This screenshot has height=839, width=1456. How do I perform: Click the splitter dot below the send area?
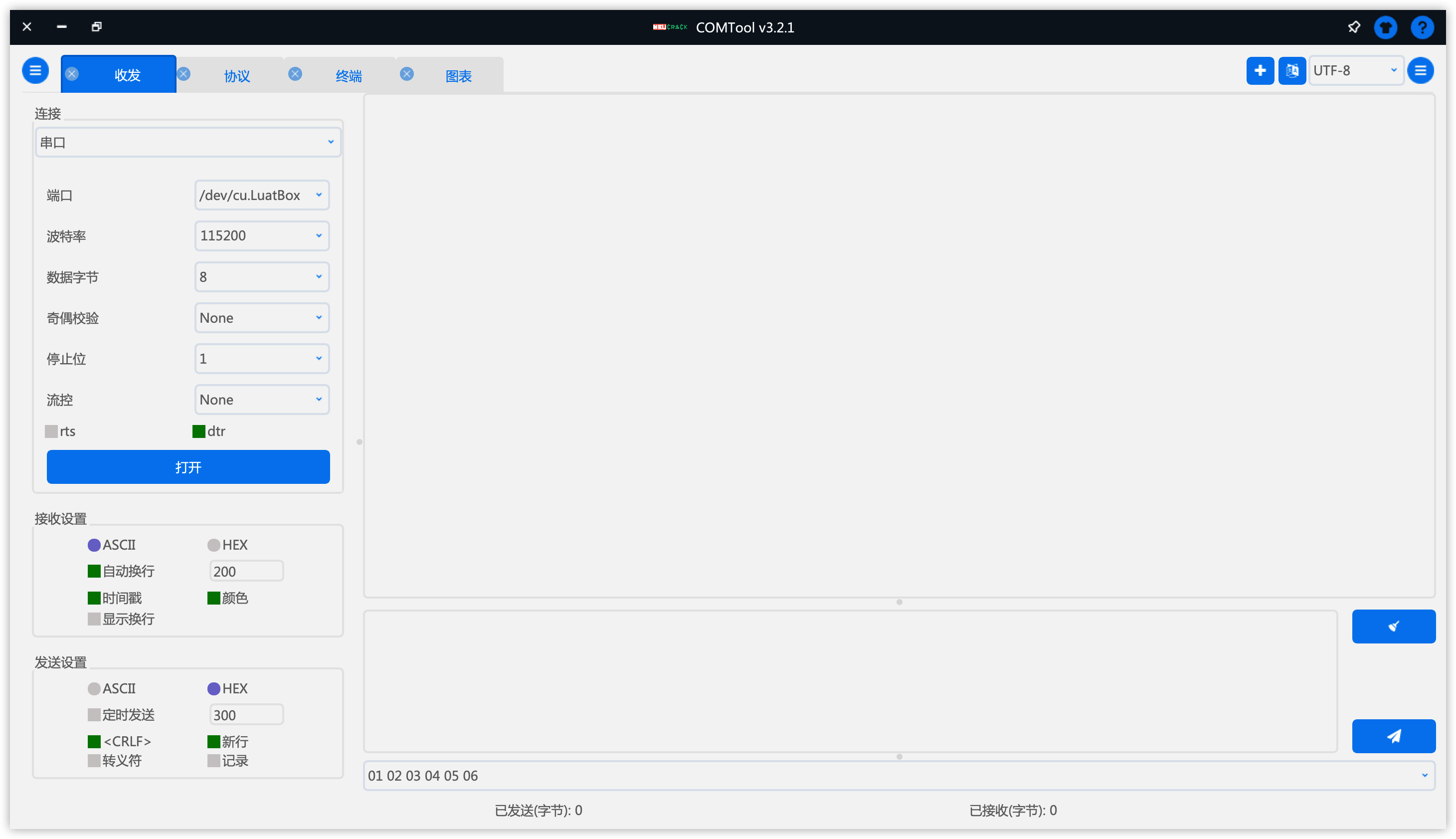(899, 757)
